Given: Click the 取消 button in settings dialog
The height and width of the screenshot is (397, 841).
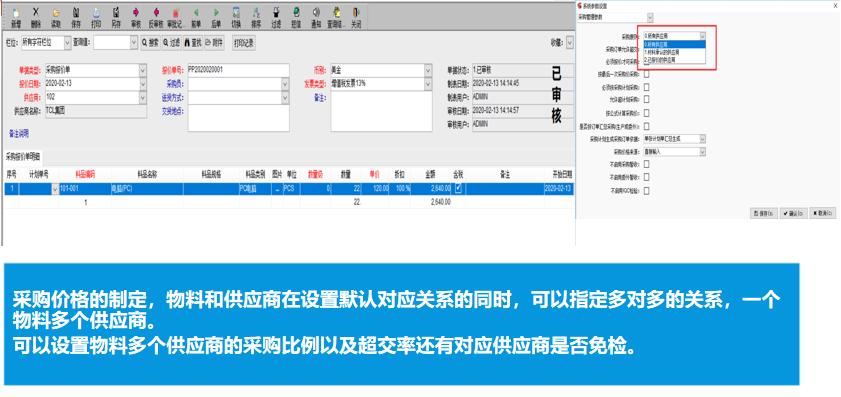Looking at the screenshot, I should click(822, 214).
